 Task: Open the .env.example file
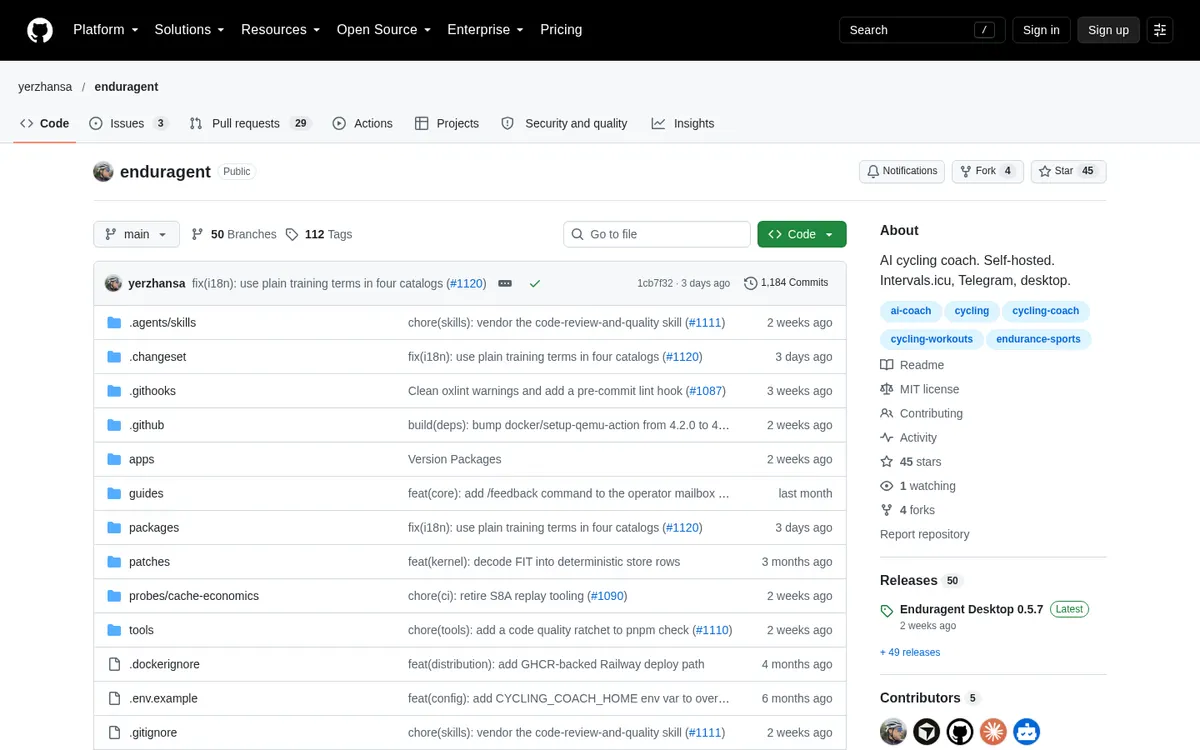click(x=163, y=698)
